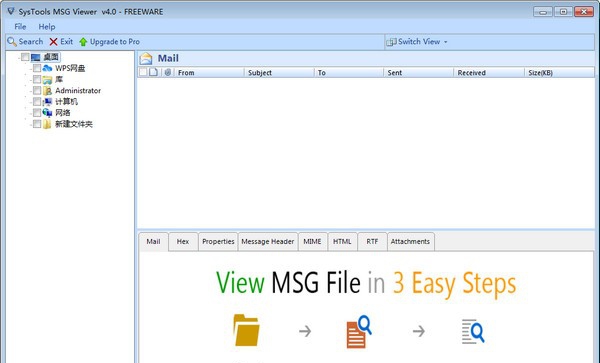This screenshot has height=363, width=600.
Task: Click the Switch View label
Action: click(419, 42)
